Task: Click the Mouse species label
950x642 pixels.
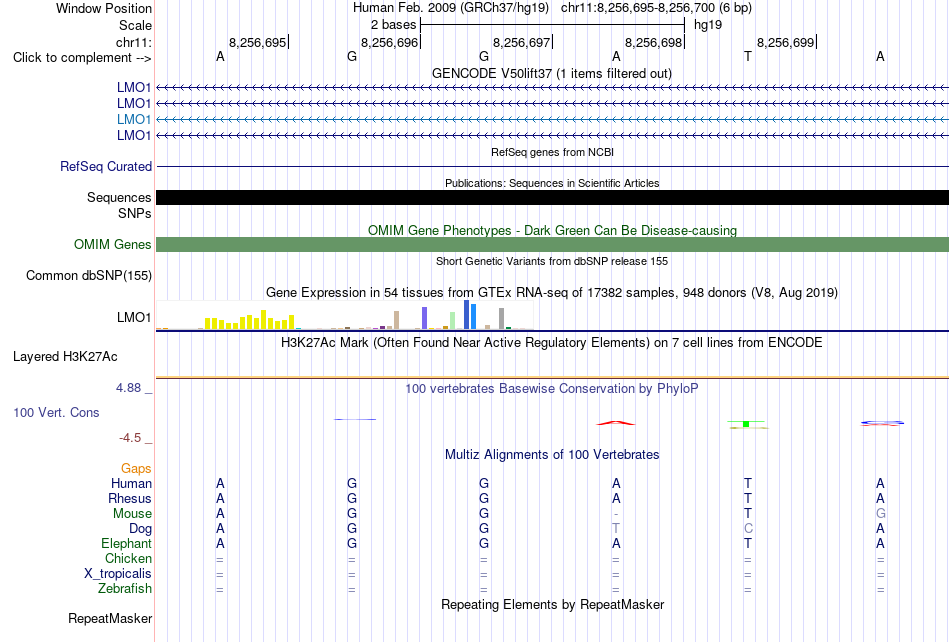Action: 132,514
